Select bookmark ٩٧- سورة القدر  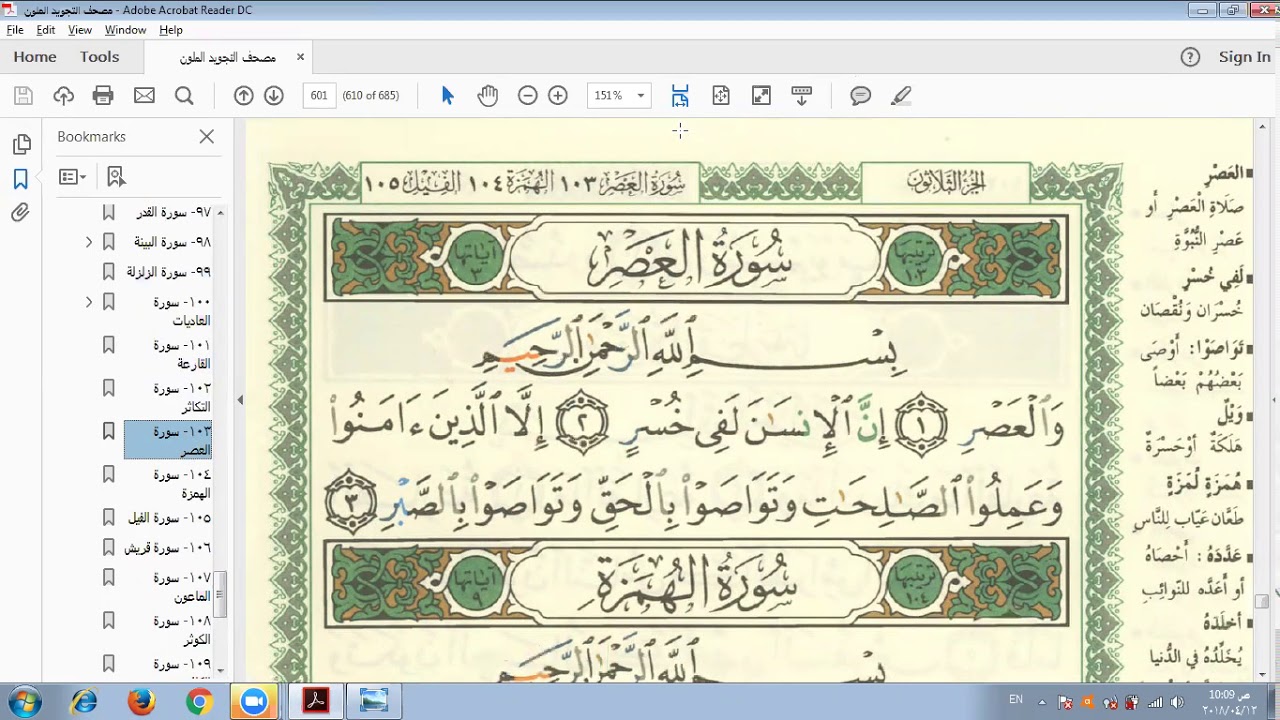tap(174, 213)
